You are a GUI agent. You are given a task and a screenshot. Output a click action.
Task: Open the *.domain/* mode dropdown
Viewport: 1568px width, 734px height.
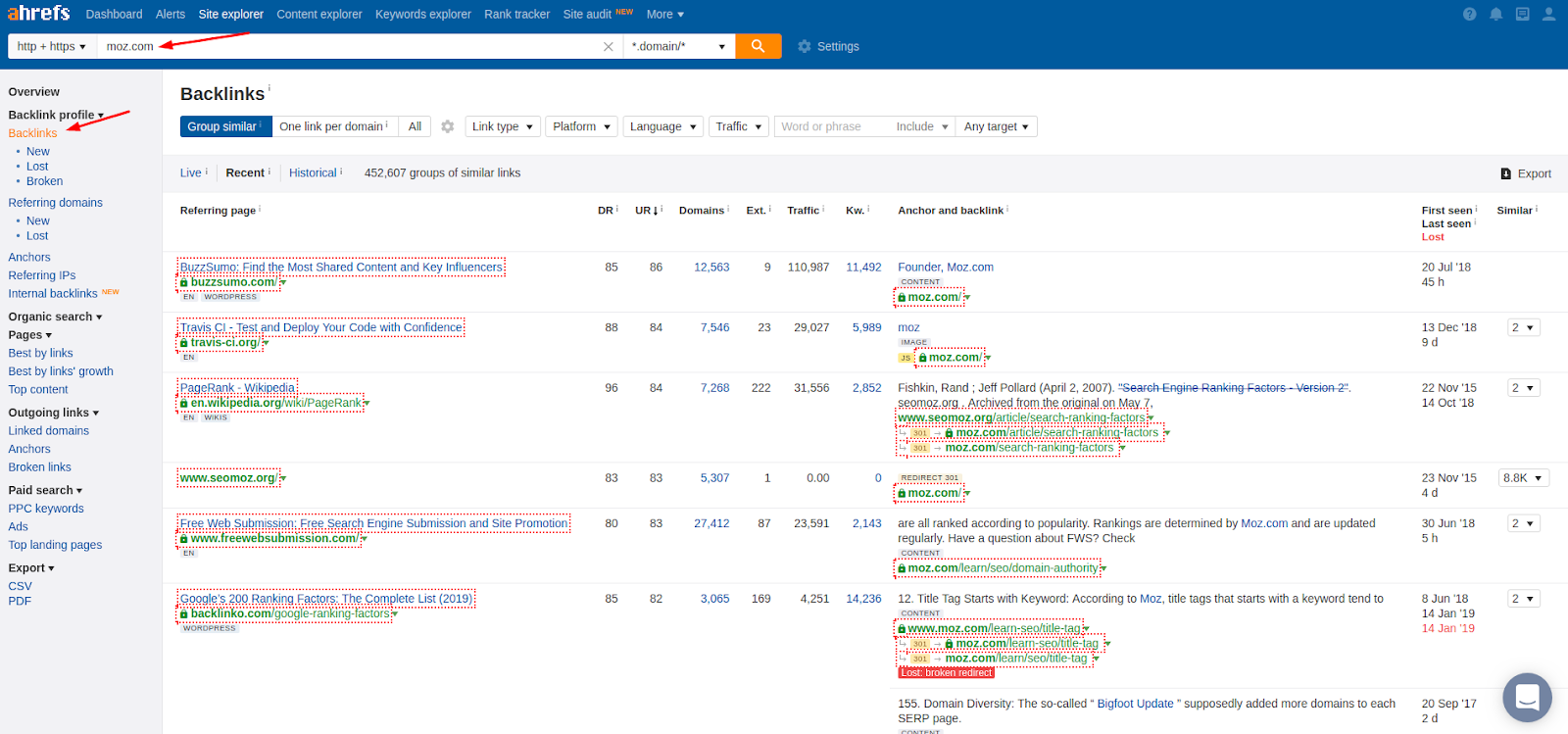679,46
